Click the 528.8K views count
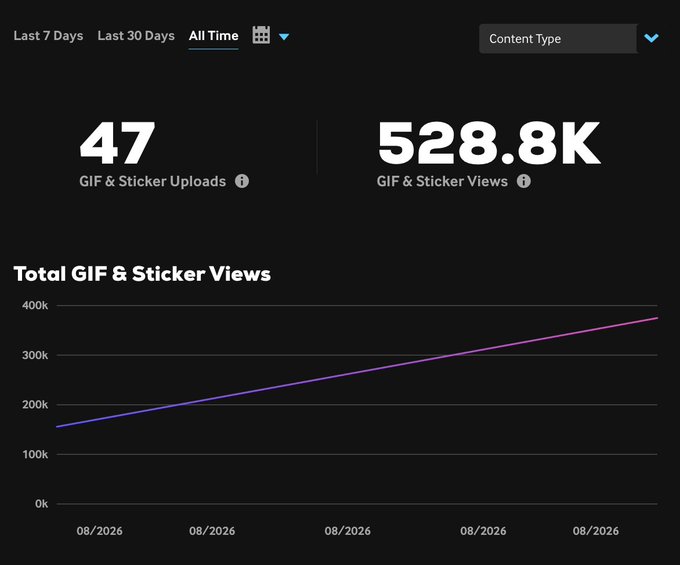The image size is (680, 565). 489,143
